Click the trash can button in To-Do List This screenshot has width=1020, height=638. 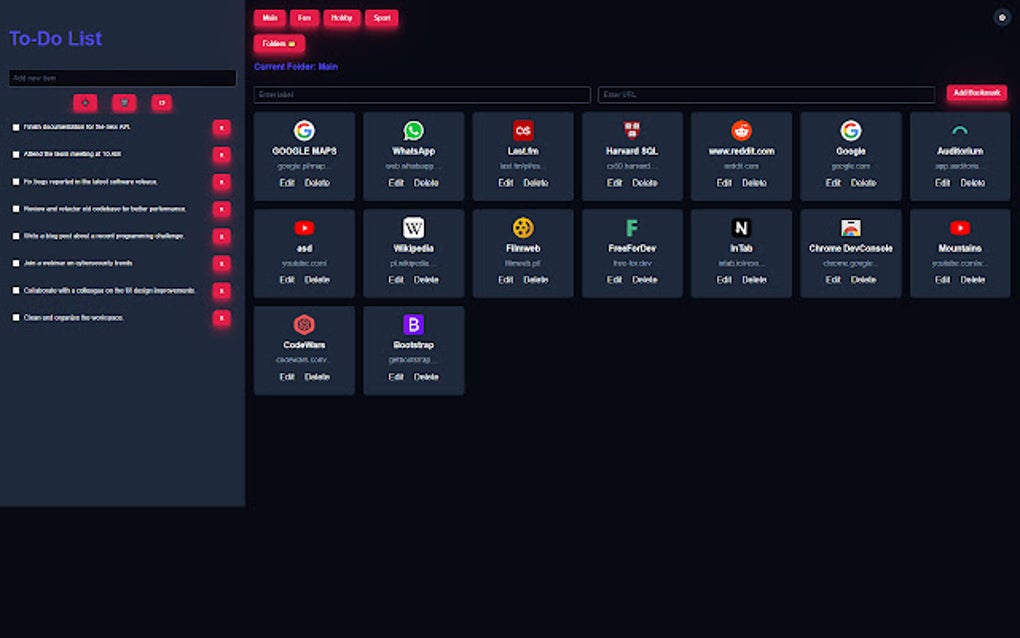(x=124, y=103)
